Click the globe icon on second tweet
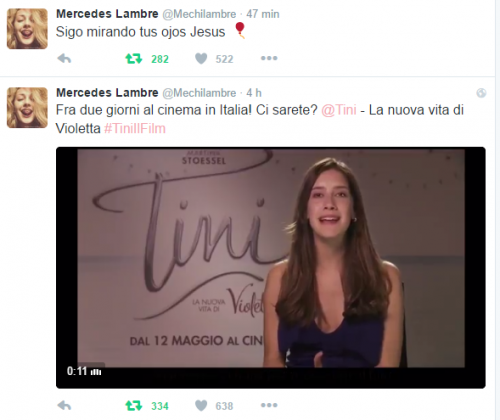The image size is (500, 420). 481,93
